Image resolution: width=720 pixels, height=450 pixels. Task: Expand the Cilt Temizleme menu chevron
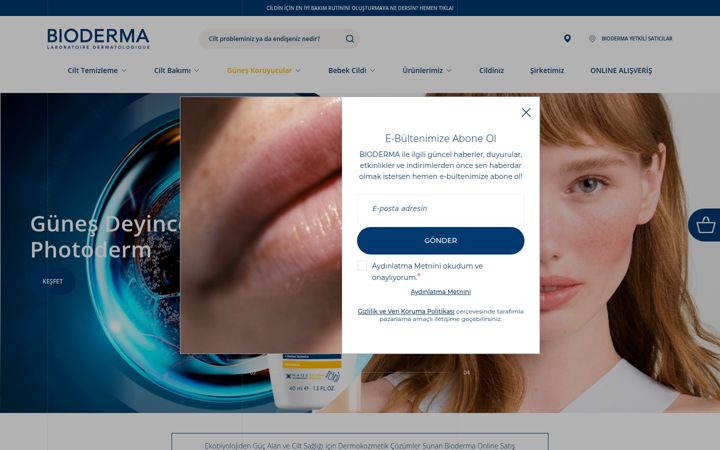click(x=124, y=71)
